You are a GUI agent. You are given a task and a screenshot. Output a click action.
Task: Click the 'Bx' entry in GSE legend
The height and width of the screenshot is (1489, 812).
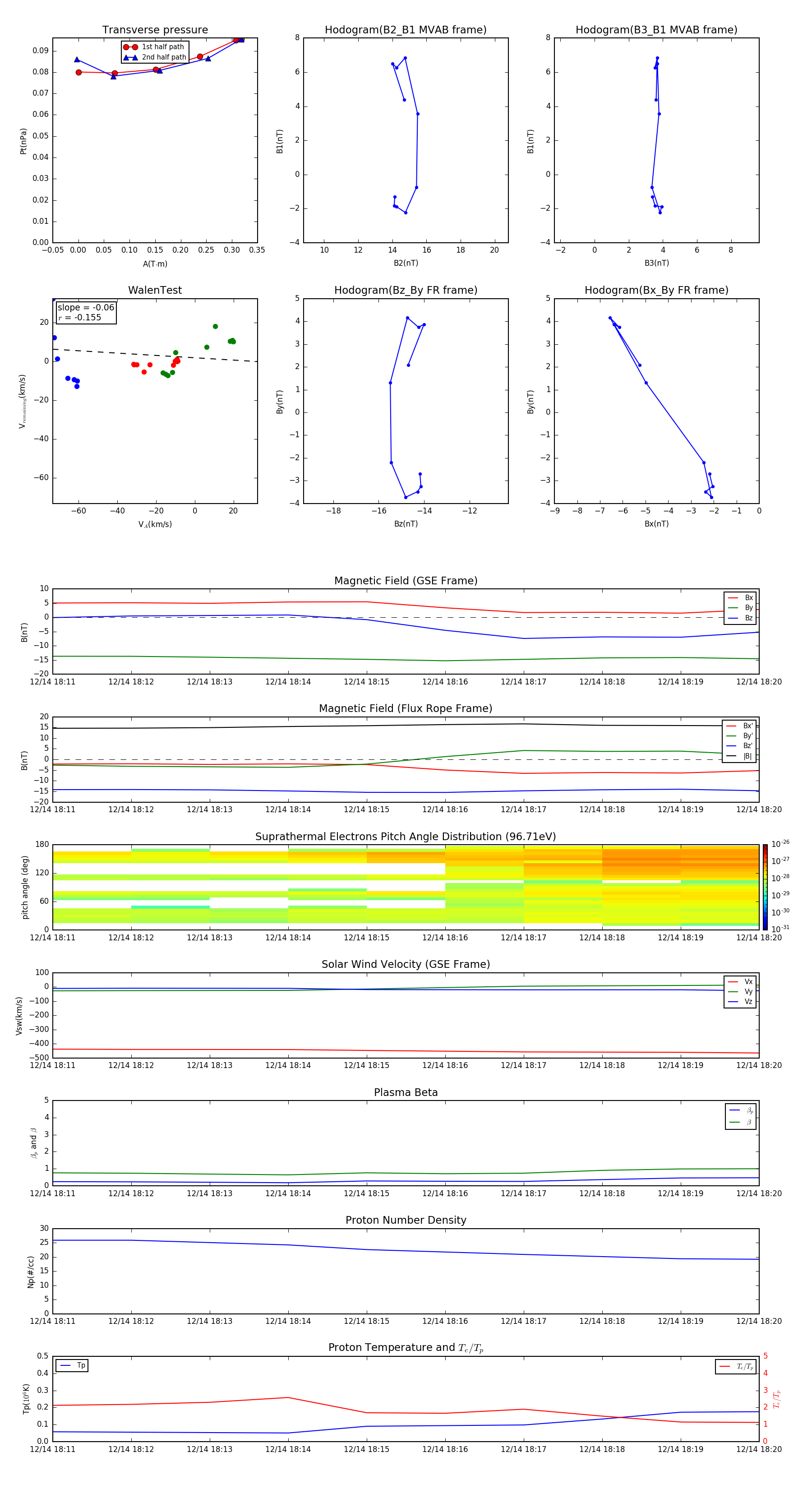pyautogui.click(x=740, y=598)
